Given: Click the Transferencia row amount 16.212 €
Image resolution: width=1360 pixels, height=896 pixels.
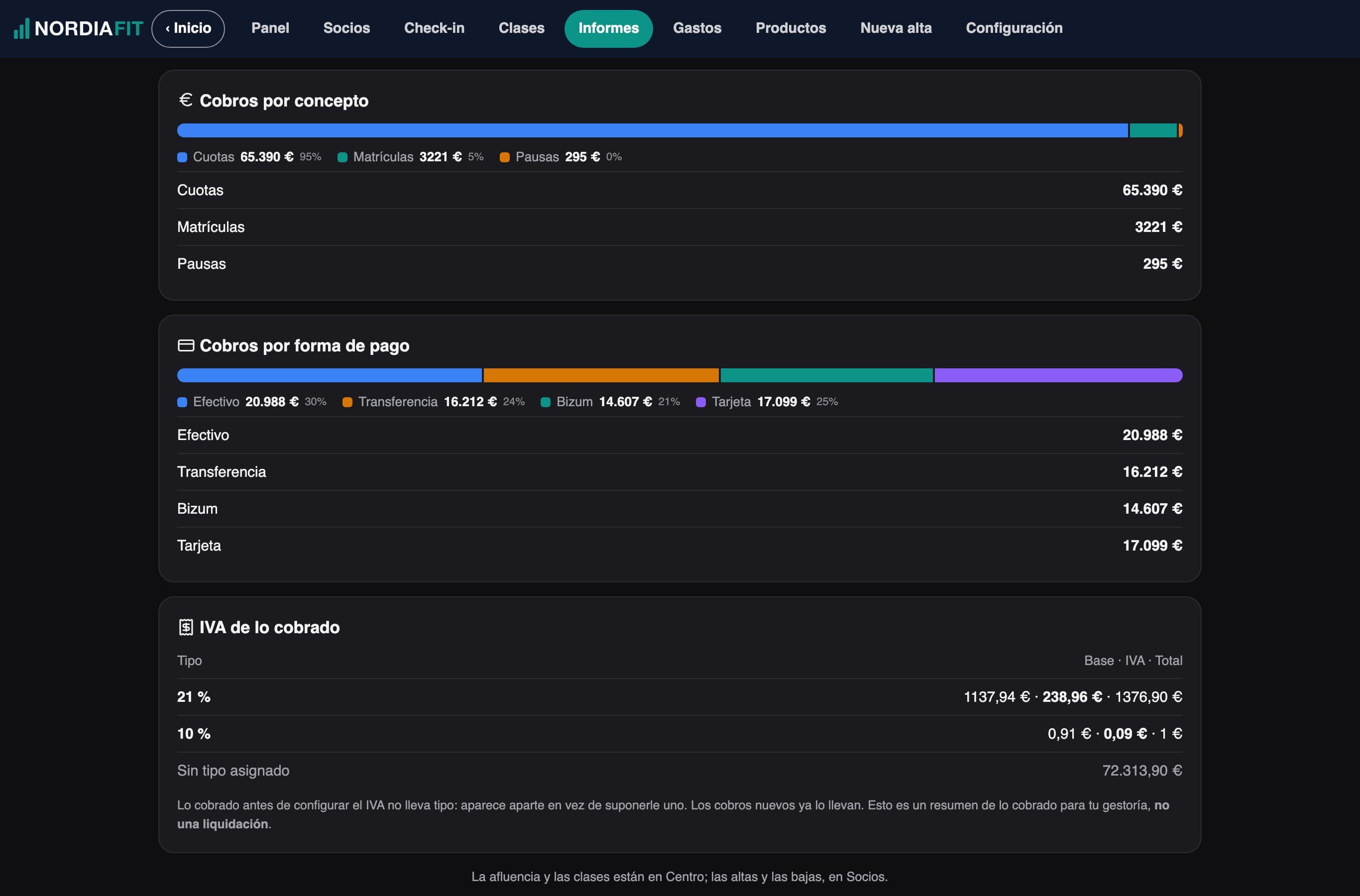Looking at the screenshot, I should point(1152,472).
